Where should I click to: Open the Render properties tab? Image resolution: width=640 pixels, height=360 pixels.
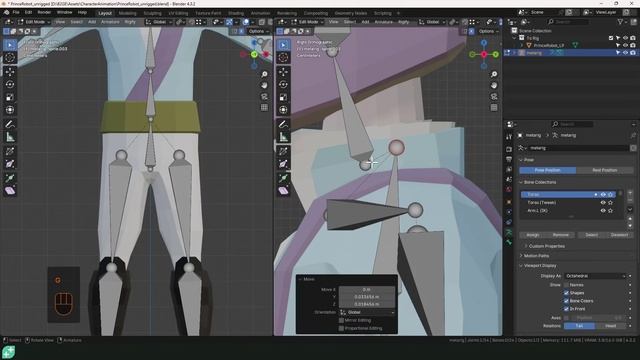[x=509, y=149]
